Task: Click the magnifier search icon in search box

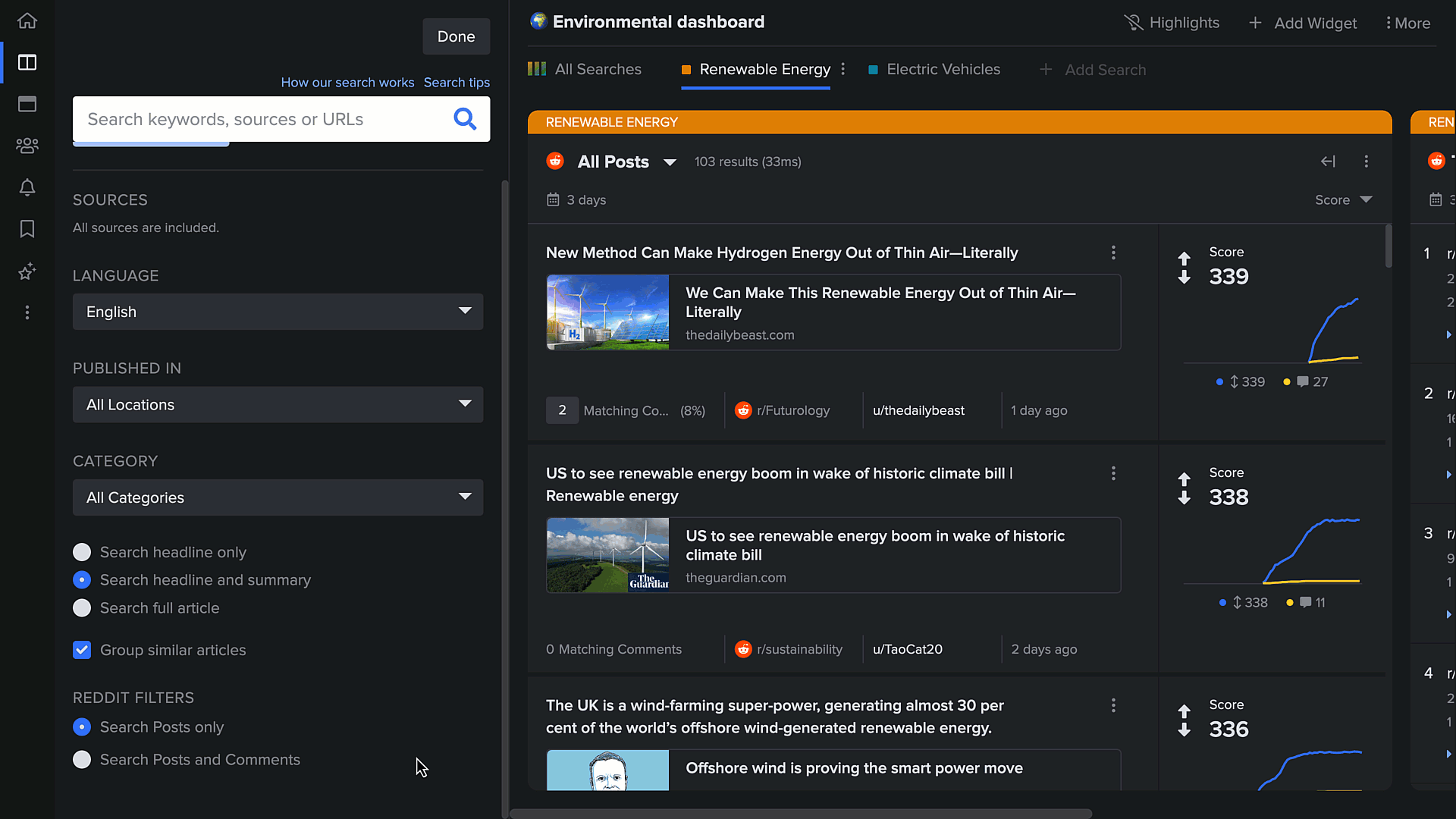Action: (x=465, y=119)
